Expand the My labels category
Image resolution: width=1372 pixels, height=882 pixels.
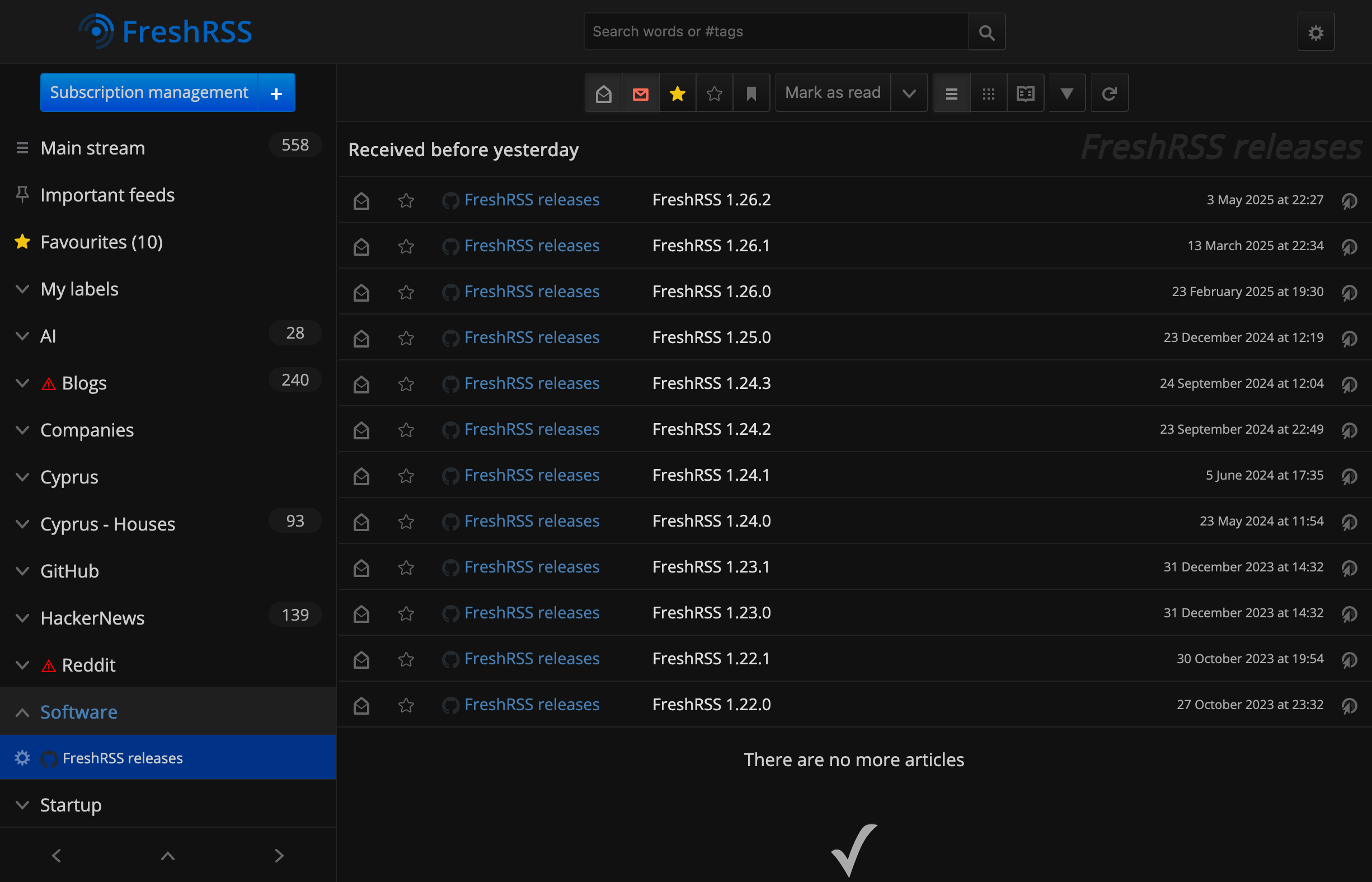point(22,289)
